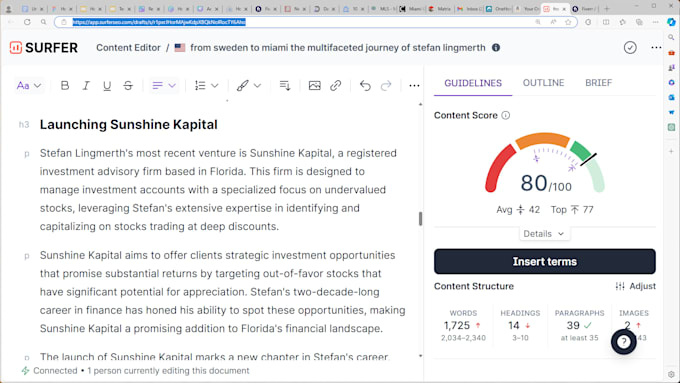Click the browser search icon
The height and width of the screenshot is (383, 680).
coord(44,22)
